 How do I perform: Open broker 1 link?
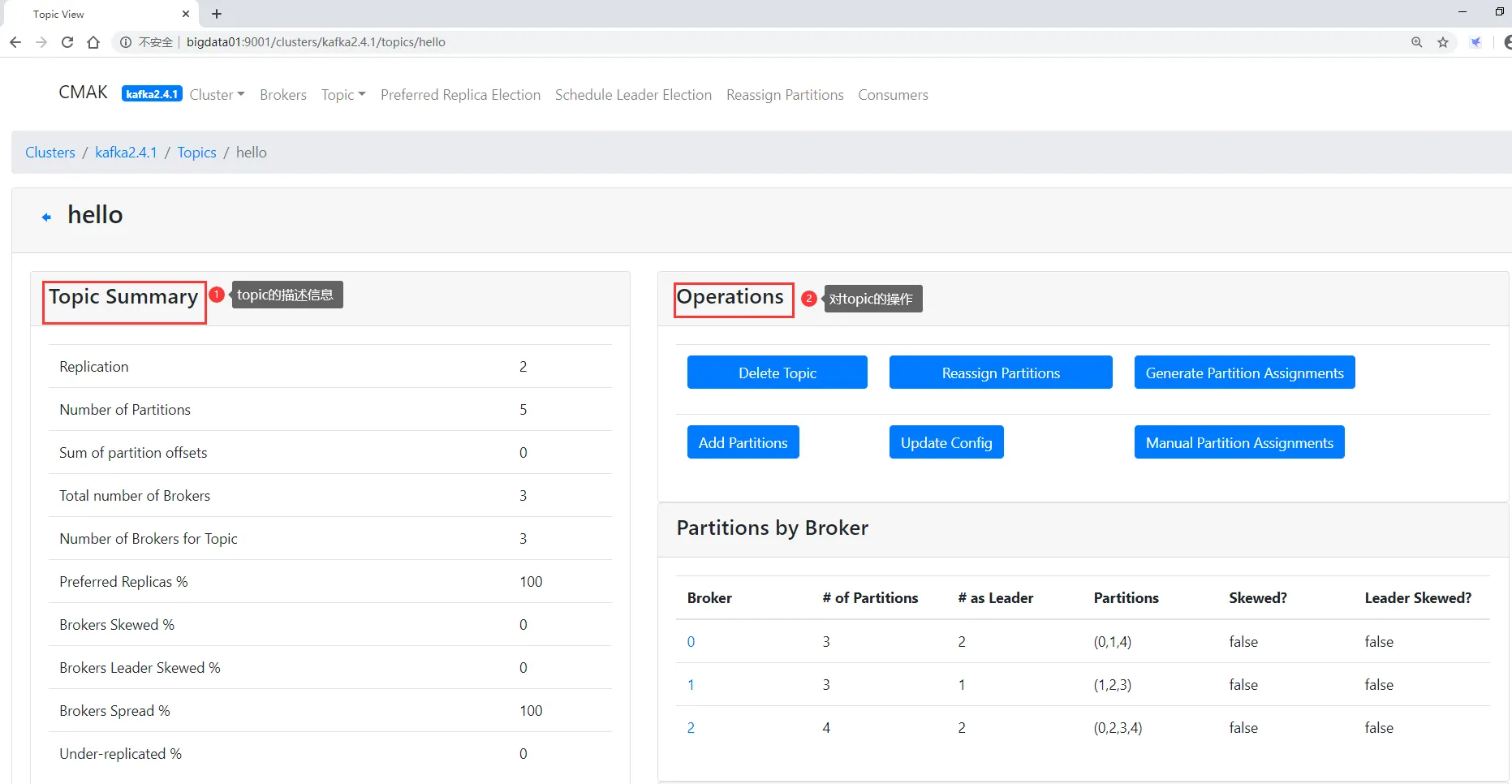(691, 685)
